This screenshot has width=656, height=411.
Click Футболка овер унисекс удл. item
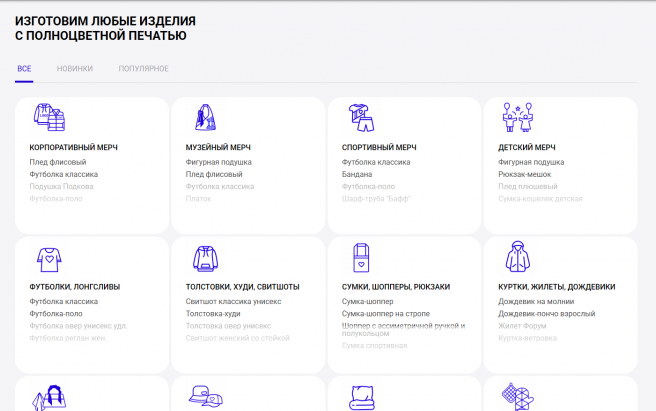coord(78,326)
